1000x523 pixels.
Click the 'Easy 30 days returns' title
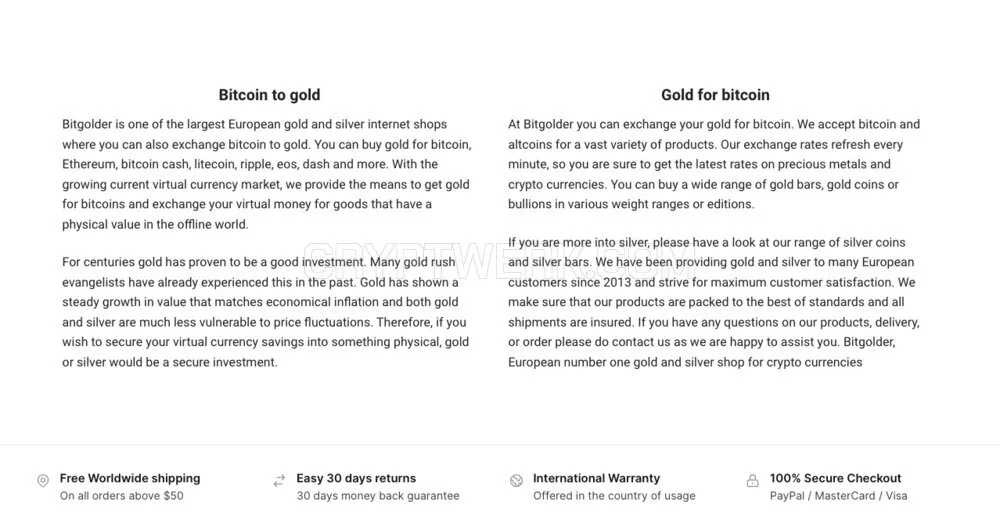pyautogui.click(x=356, y=478)
